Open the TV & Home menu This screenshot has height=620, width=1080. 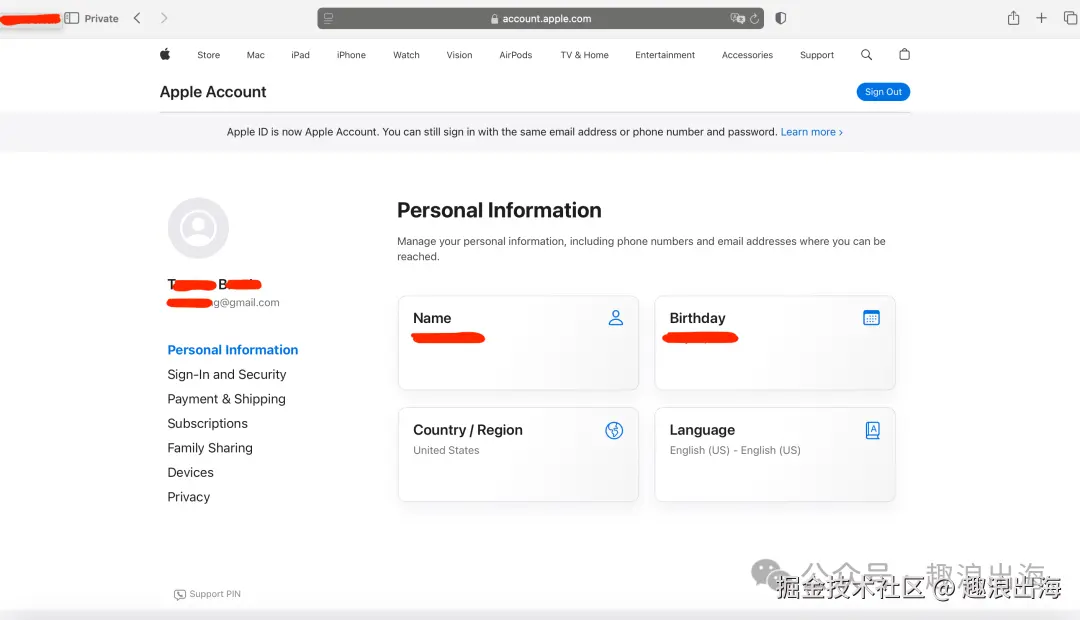(585, 55)
